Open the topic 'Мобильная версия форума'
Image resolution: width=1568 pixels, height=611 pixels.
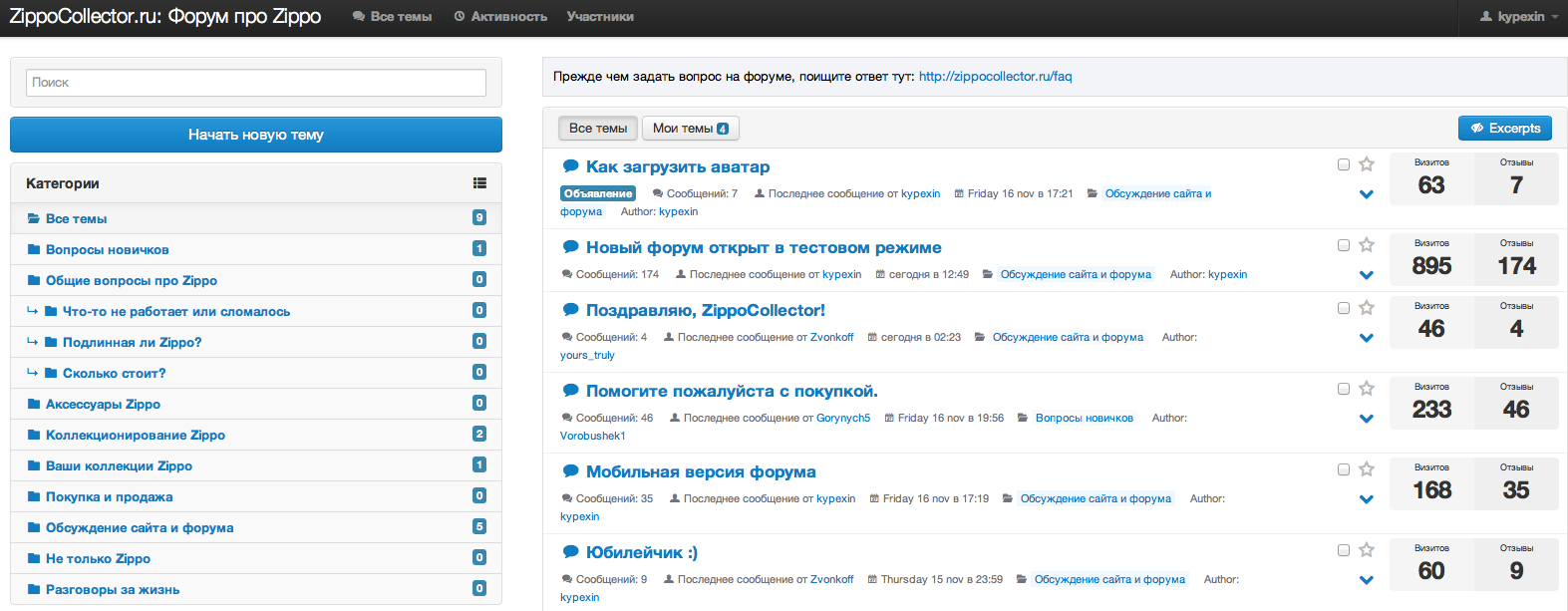[701, 471]
